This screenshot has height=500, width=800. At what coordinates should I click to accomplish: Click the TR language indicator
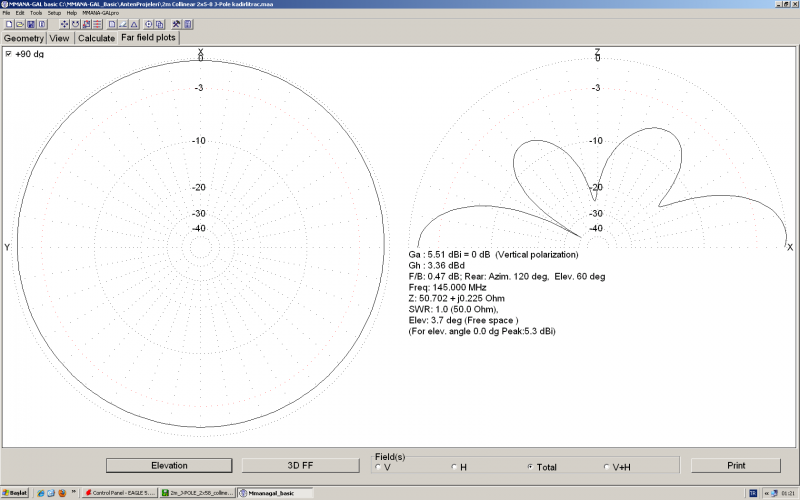(753, 493)
